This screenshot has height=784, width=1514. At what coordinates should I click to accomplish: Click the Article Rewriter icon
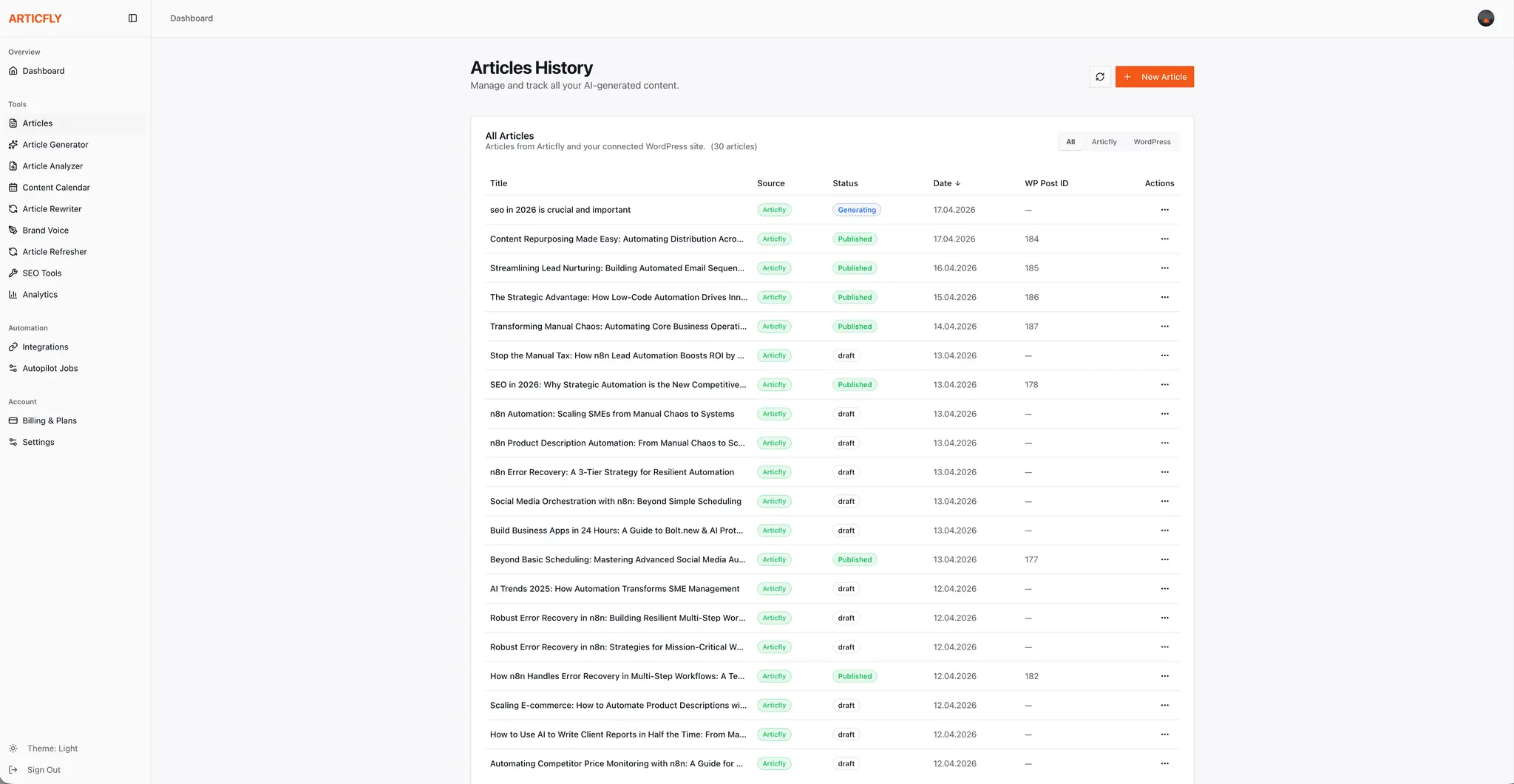click(x=13, y=209)
